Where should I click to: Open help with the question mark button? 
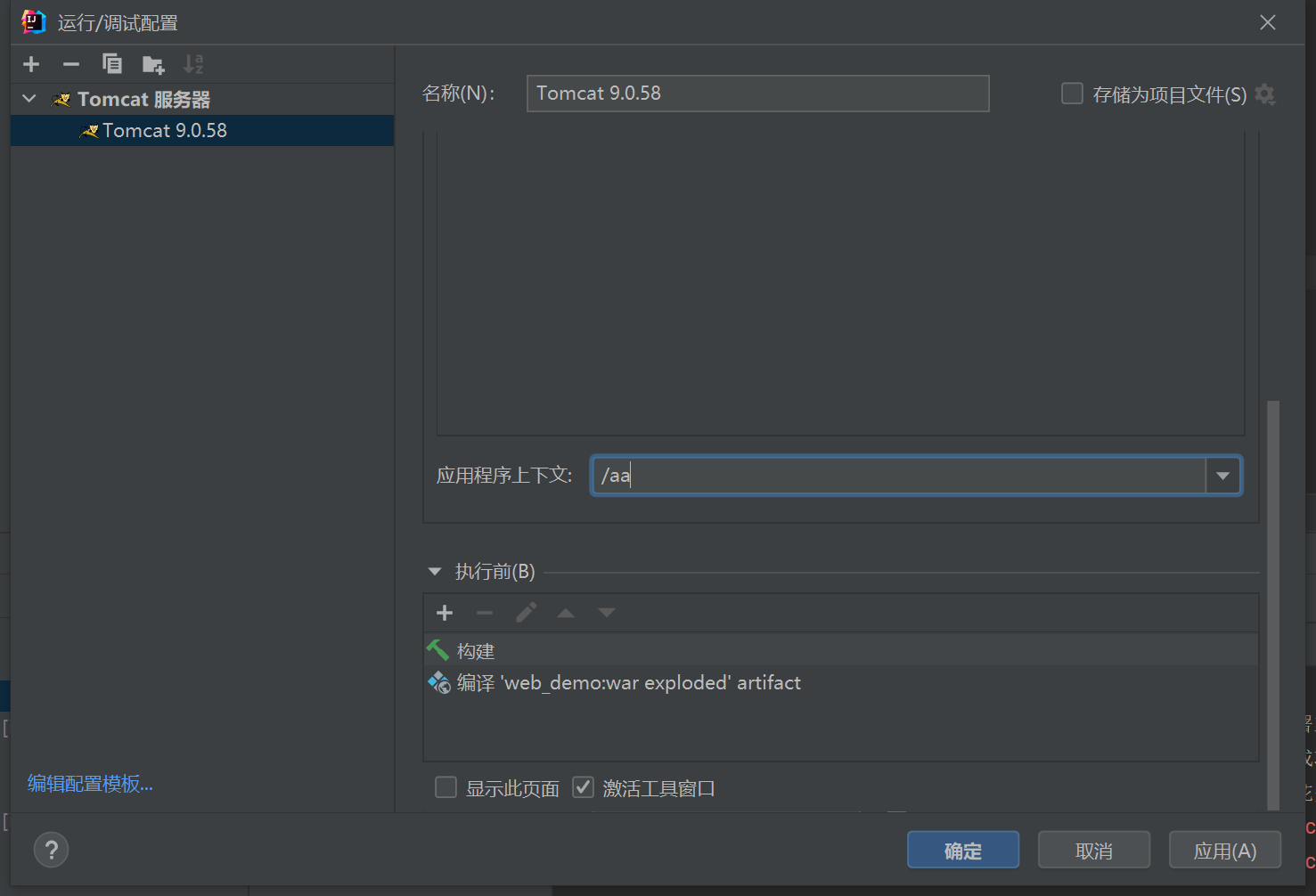51,850
